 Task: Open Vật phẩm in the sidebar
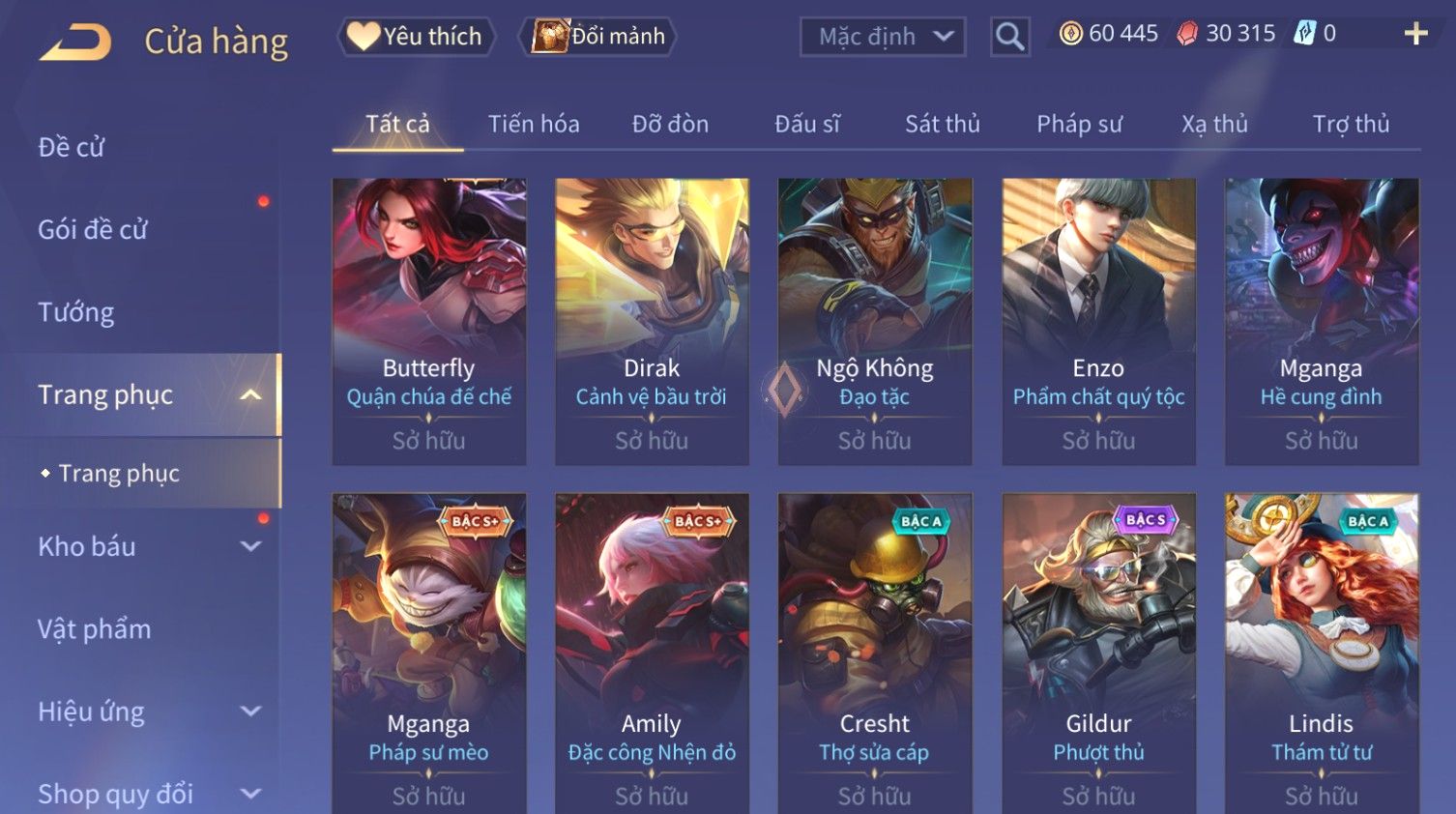(95, 629)
